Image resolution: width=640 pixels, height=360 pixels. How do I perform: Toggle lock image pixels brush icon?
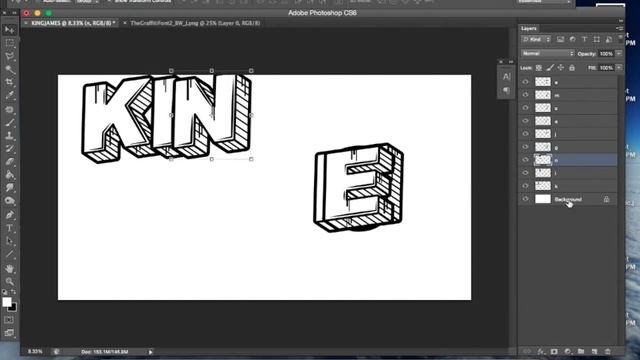point(550,68)
